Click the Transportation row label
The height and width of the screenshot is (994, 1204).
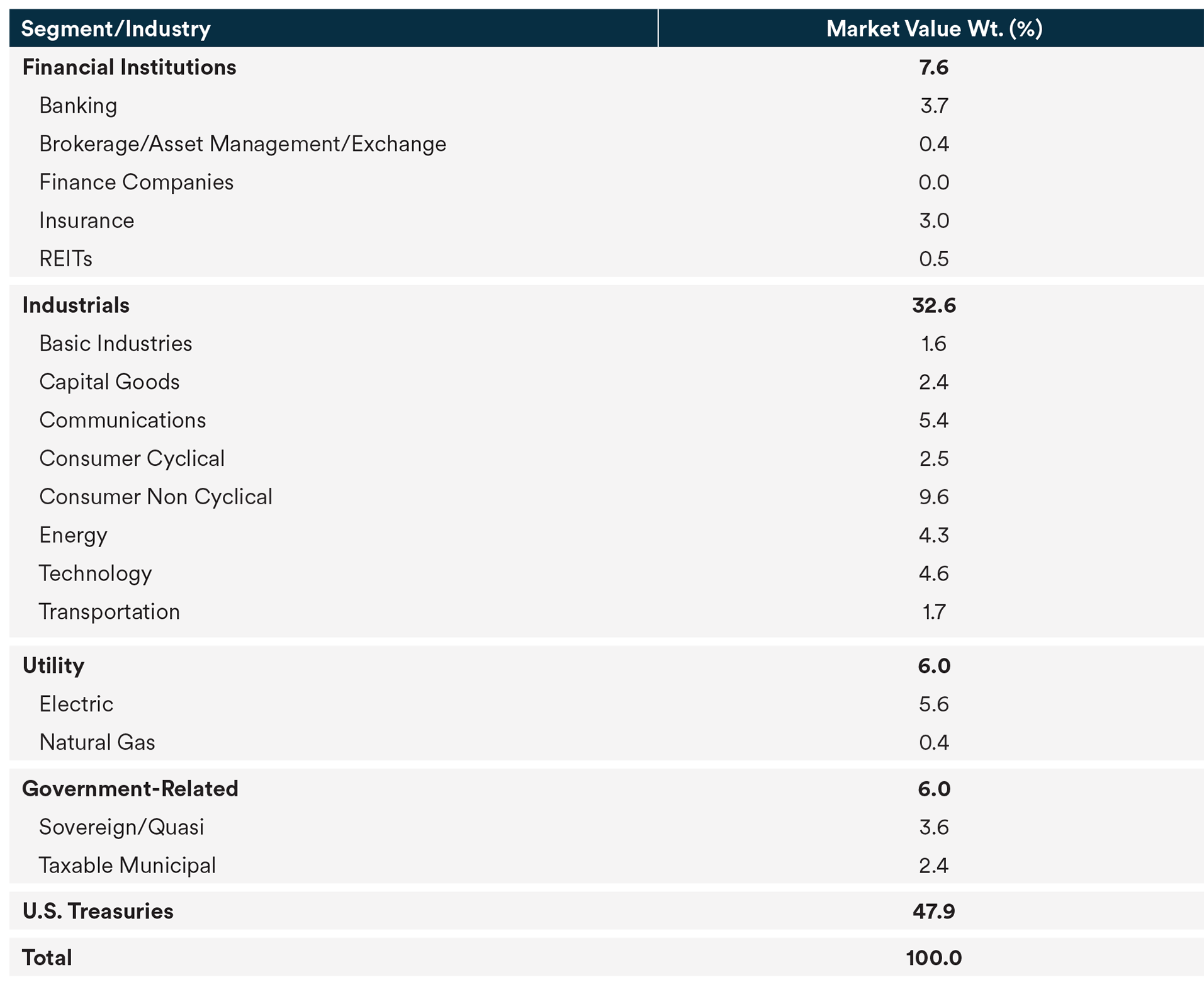pyautogui.click(x=110, y=612)
